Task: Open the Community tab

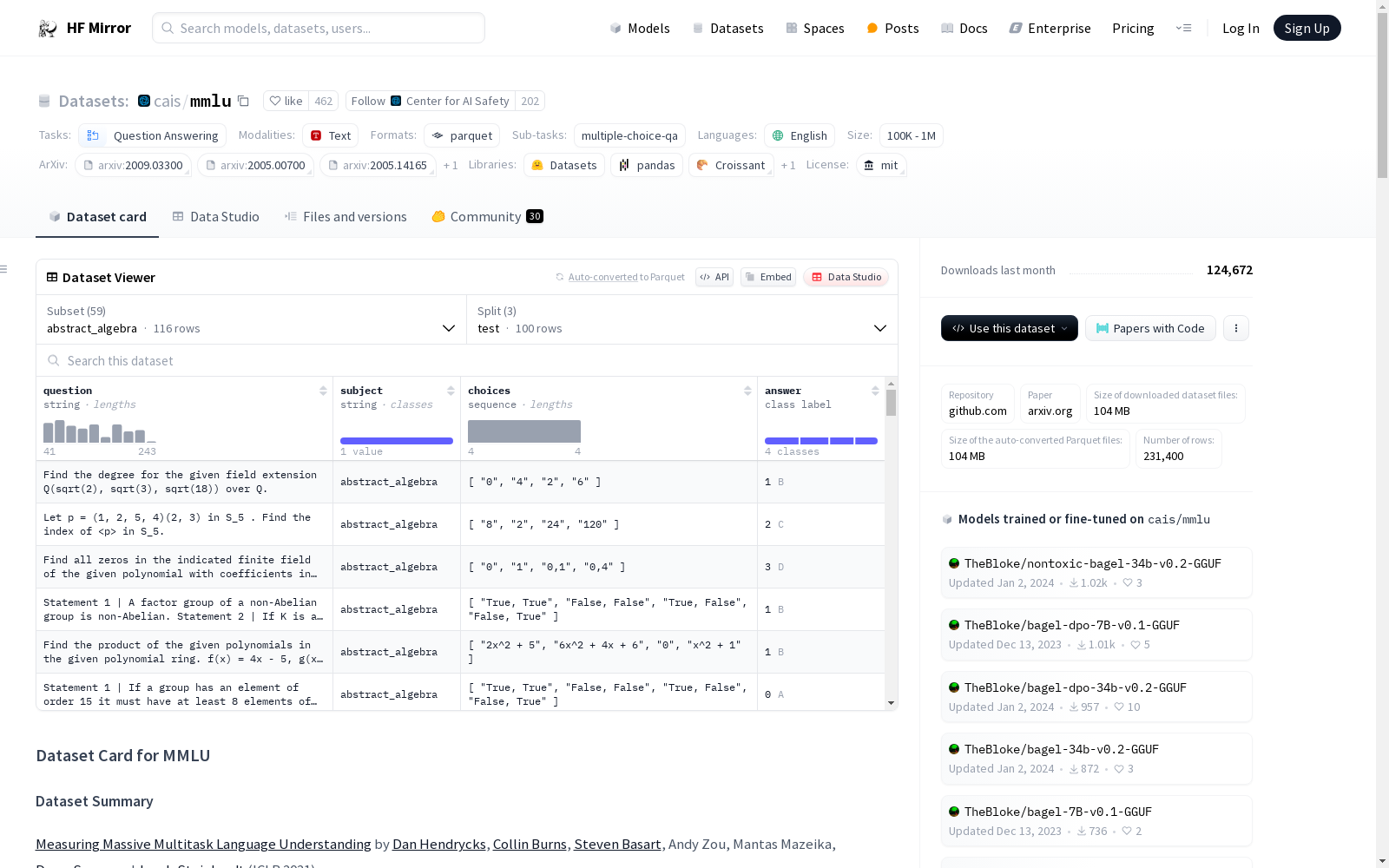Action: point(487,217)
